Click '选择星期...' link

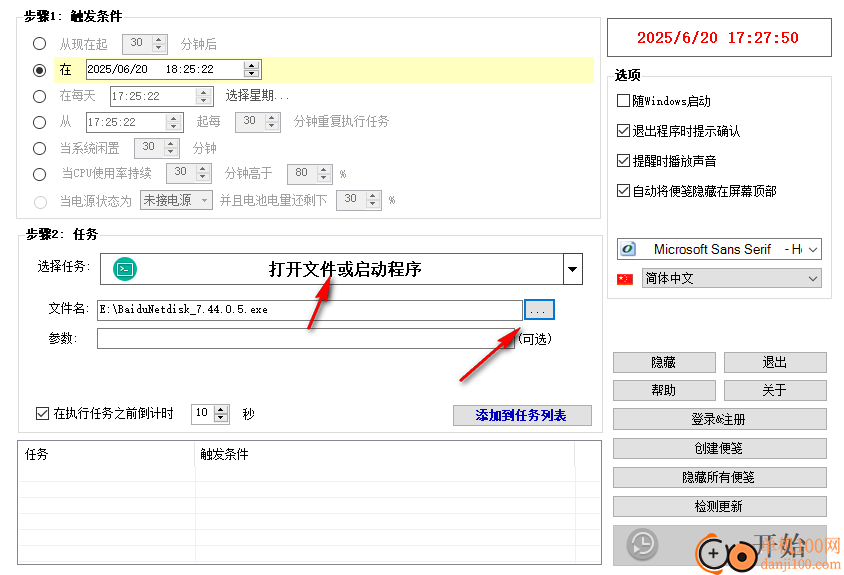click(257, 96)
